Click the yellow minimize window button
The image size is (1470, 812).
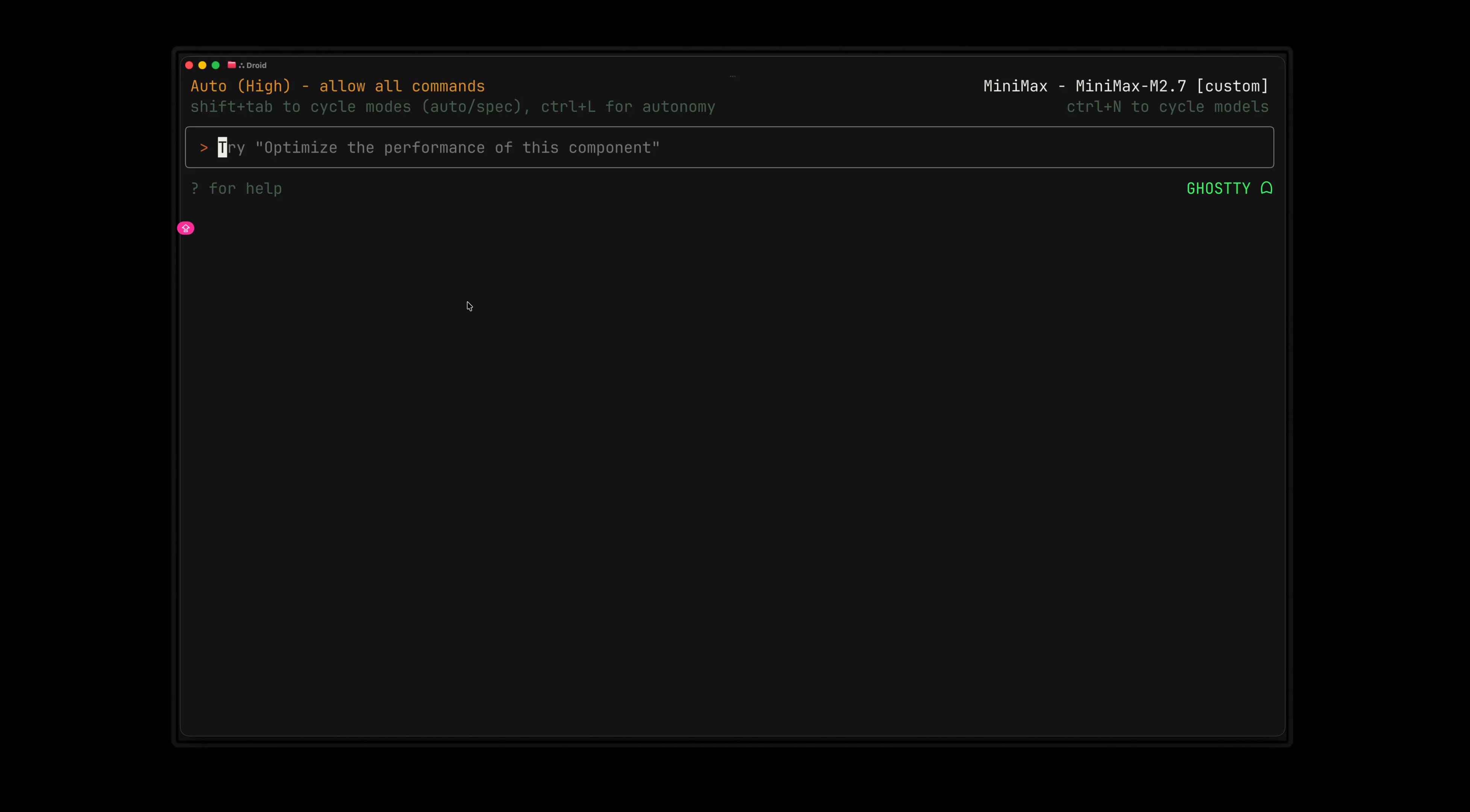[x=202, y=65]
